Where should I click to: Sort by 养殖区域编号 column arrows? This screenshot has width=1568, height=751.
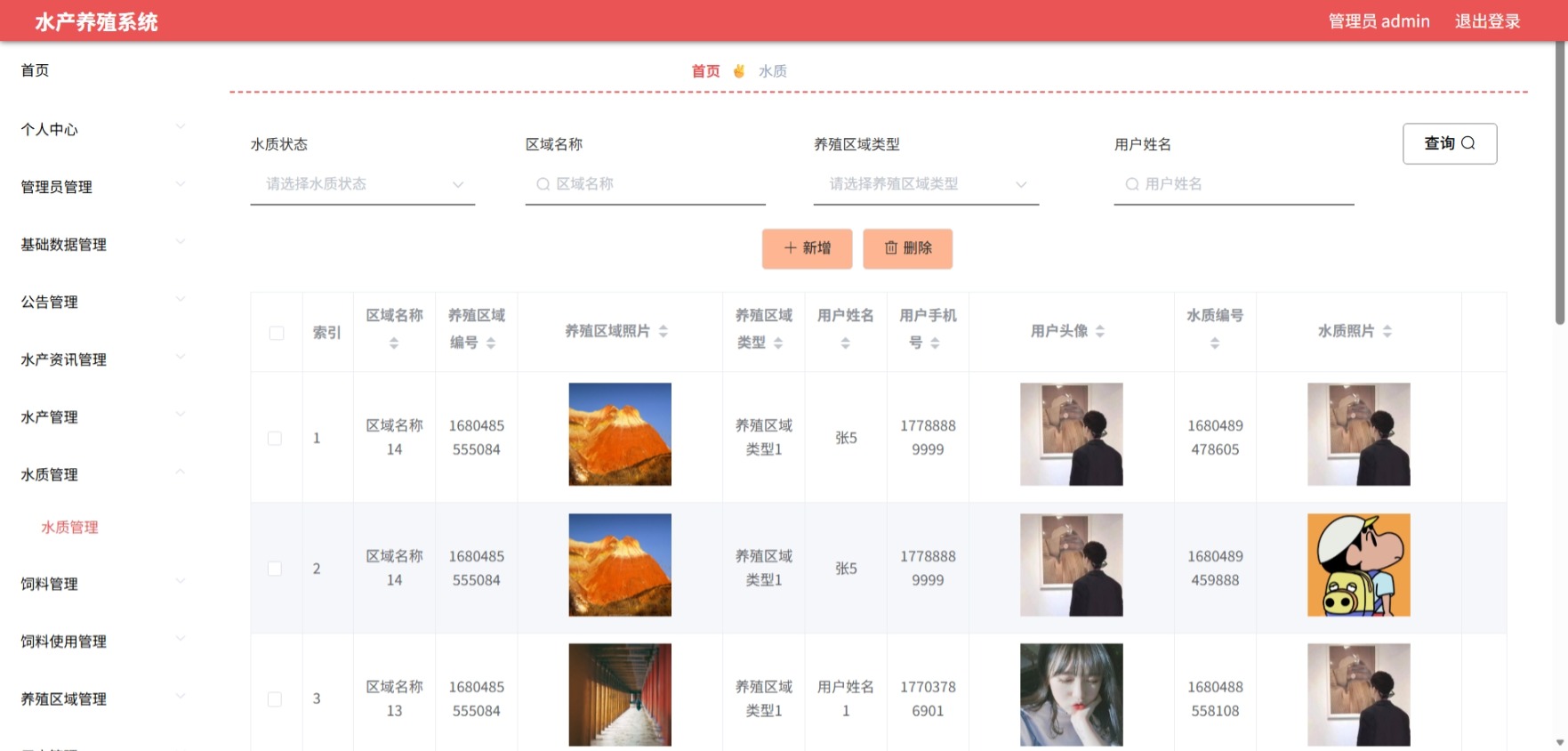[491, 343]
